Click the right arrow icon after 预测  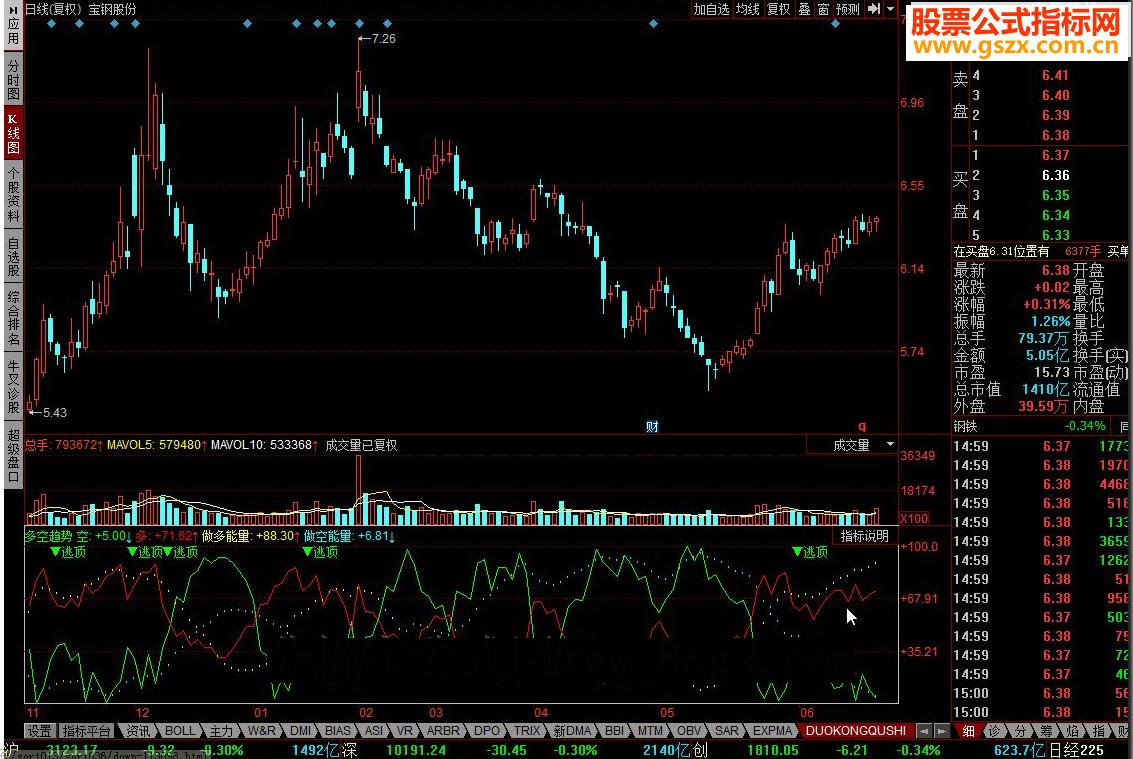tap(874, 9)
